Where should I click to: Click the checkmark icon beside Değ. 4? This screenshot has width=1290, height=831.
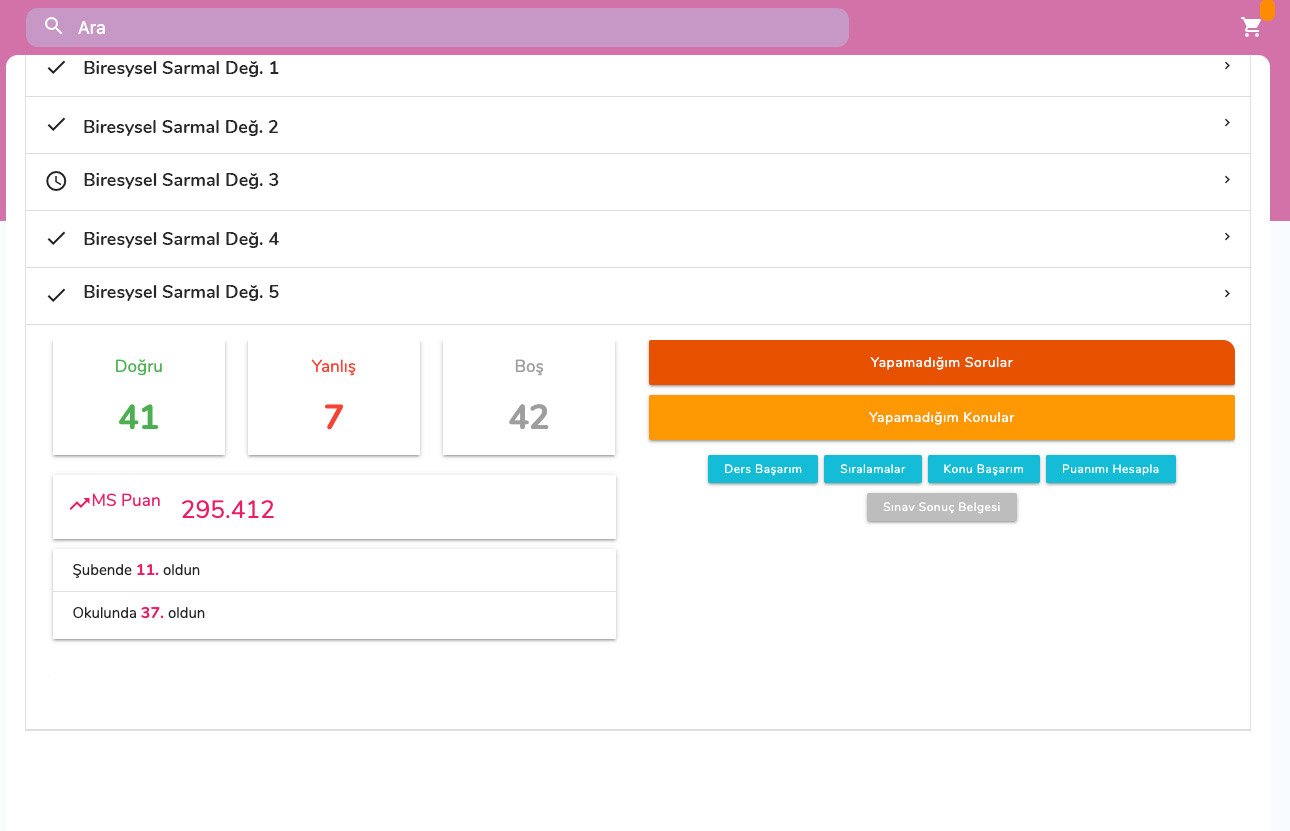pyautogui.click(x=57, y=238)
